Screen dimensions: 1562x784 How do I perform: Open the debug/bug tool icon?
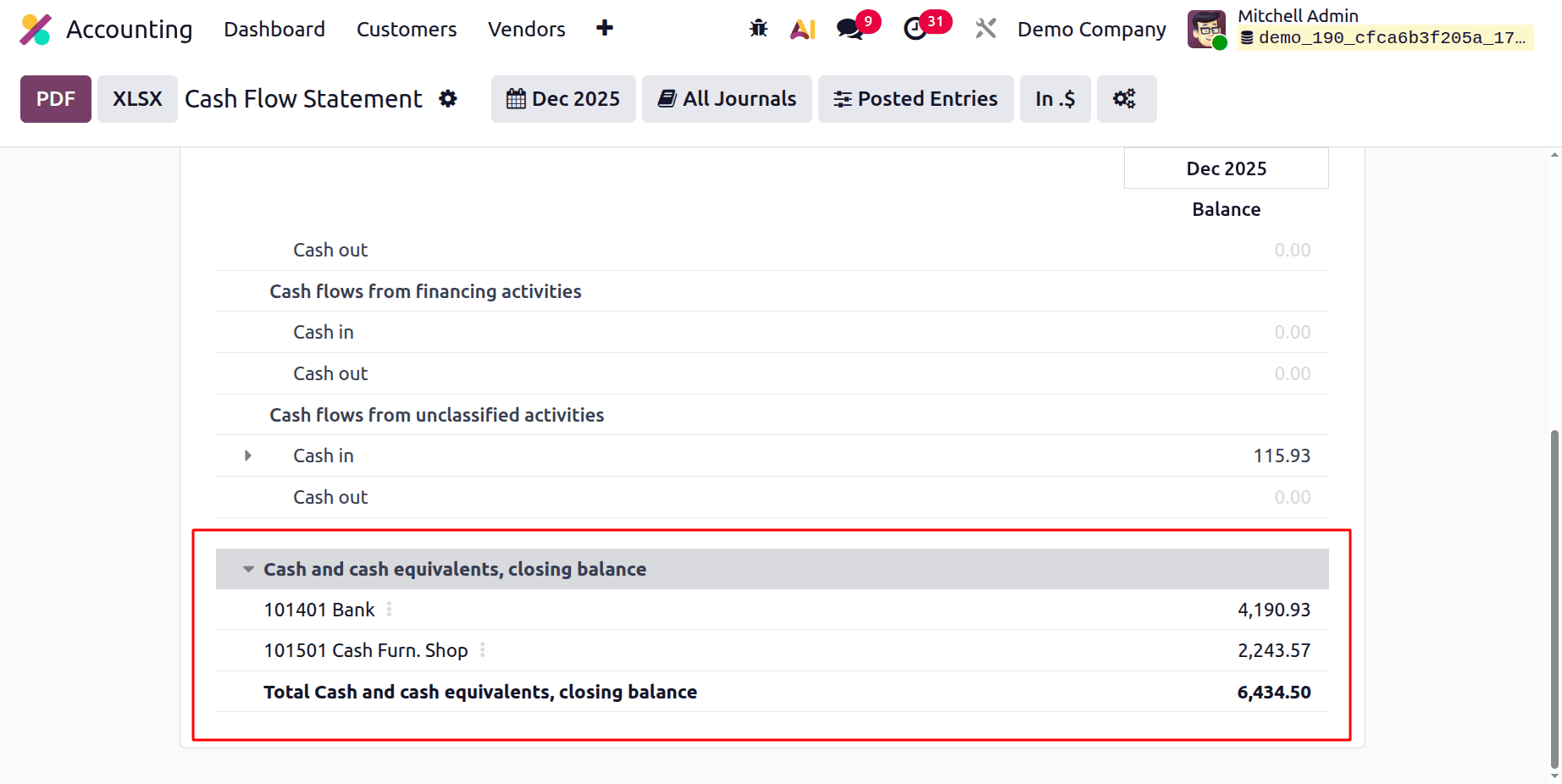pos(758,28)
